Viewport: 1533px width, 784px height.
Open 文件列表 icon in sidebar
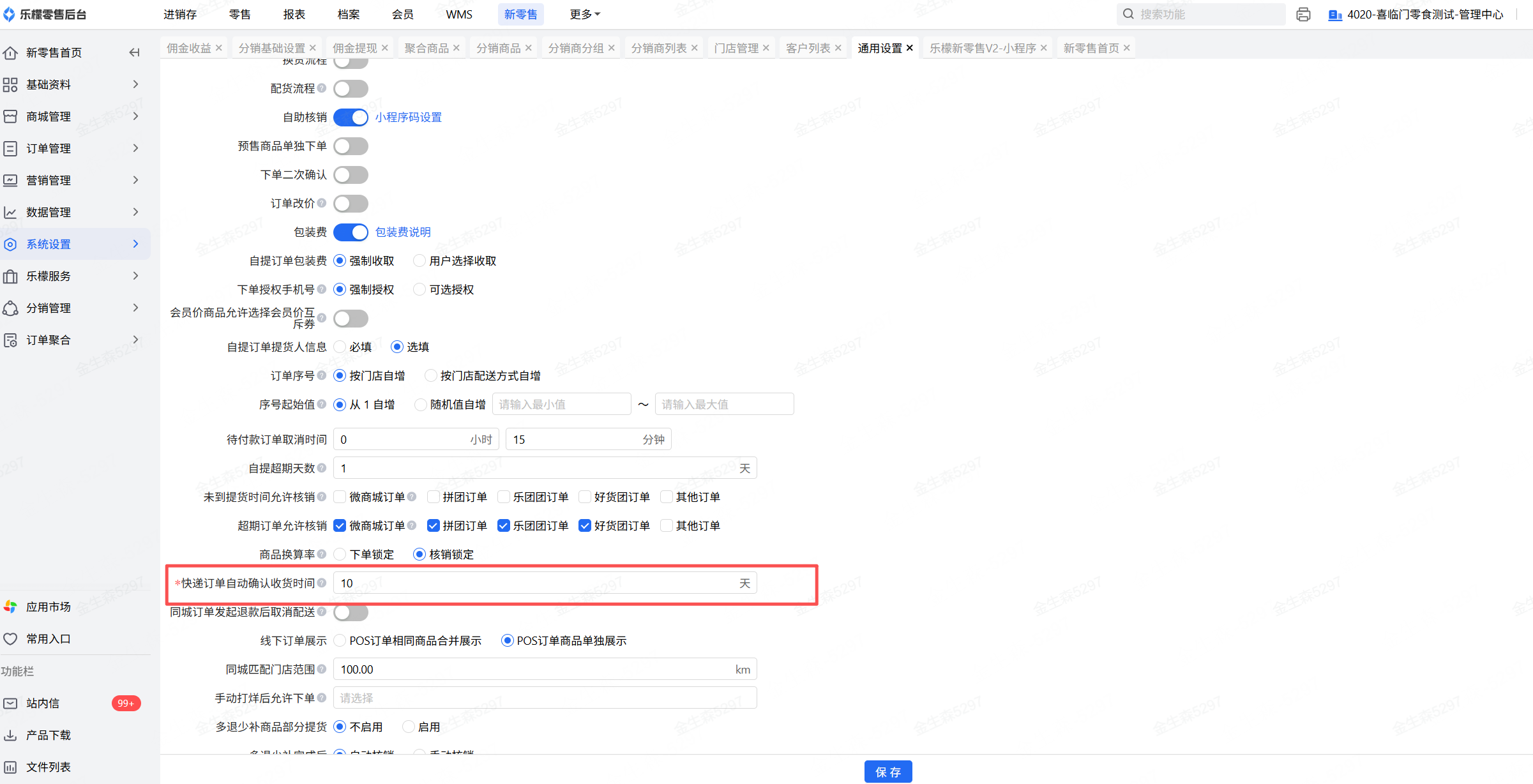point(10,767)
